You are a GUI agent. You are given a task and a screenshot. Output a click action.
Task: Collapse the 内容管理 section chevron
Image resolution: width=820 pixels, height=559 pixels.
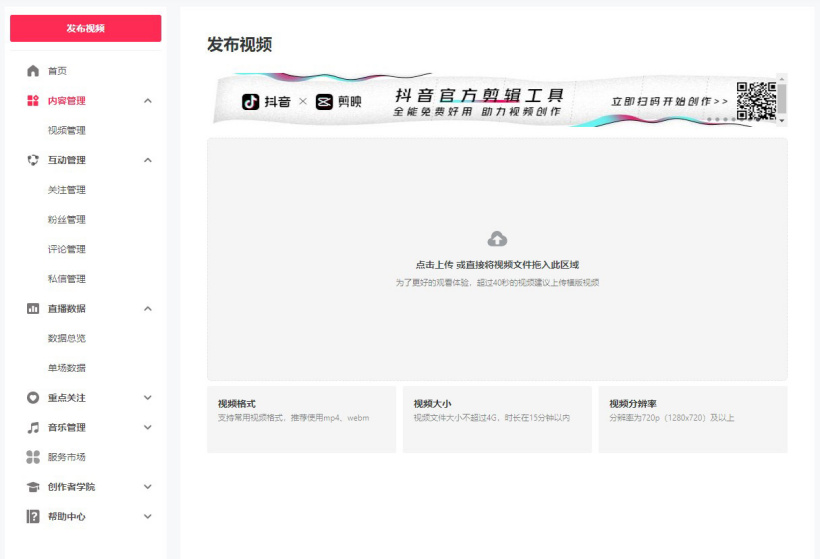[148, 100]
